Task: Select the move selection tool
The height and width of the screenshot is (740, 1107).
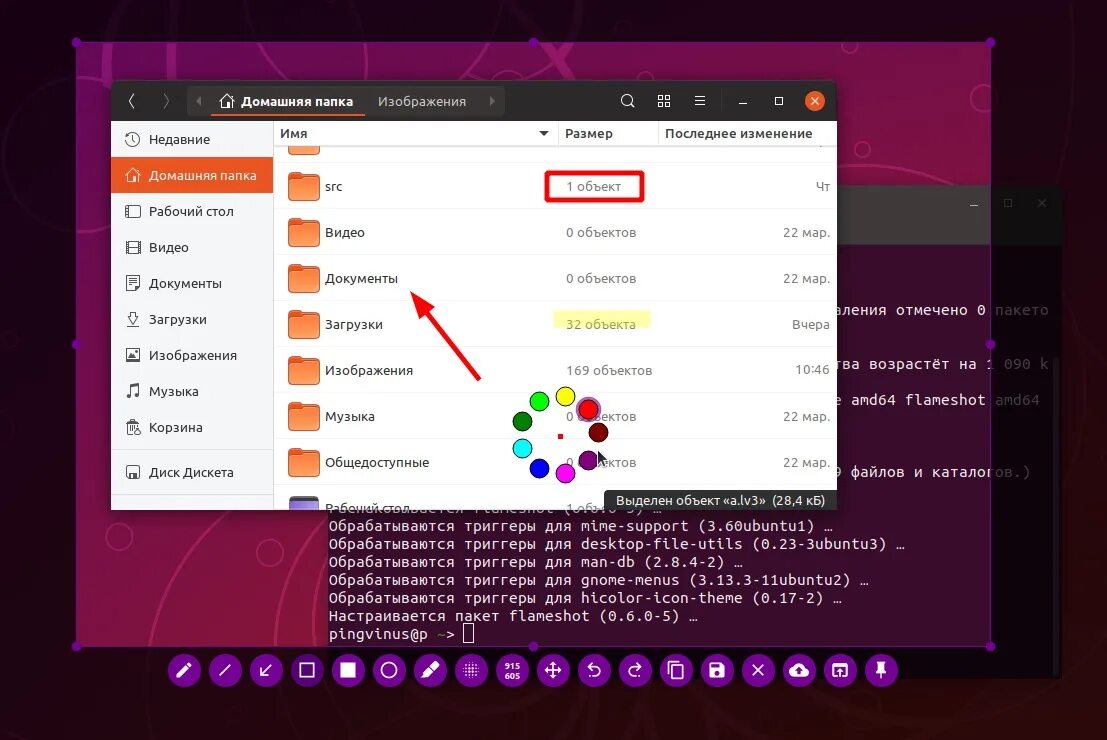Action: pos(553,670)
